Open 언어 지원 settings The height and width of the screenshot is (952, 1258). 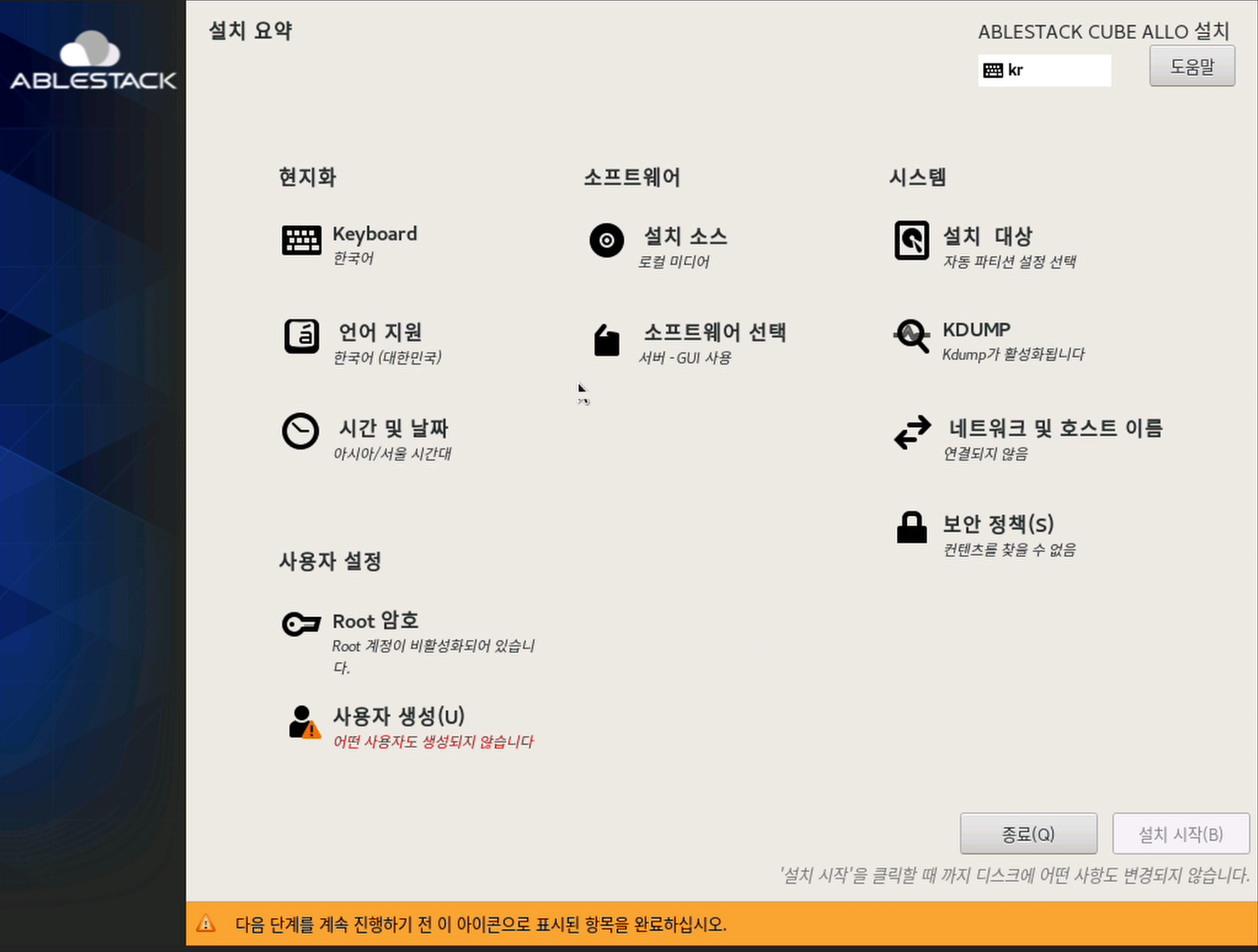380,332
